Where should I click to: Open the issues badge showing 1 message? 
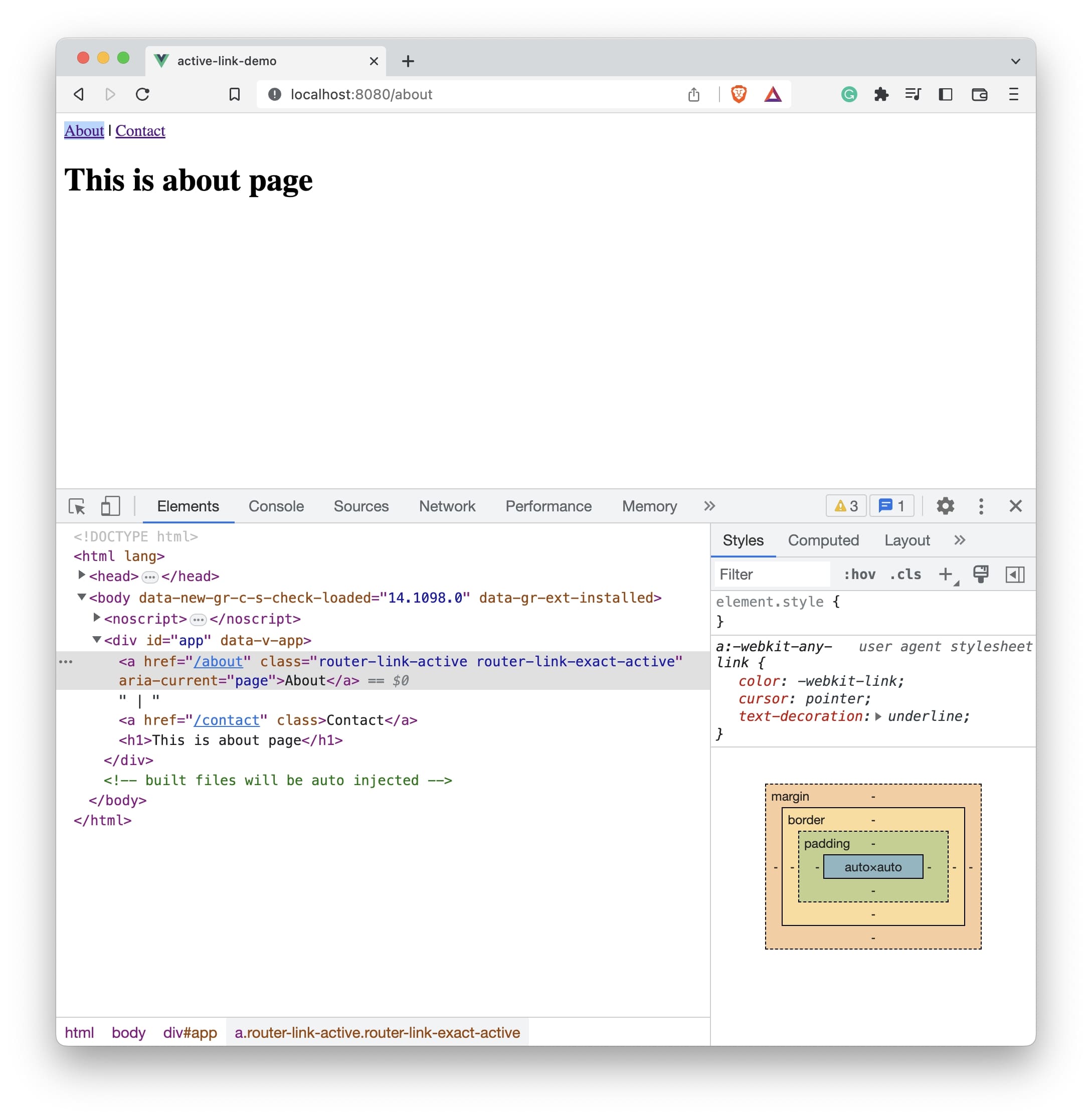pyautogui.click(x=892, y=506)
